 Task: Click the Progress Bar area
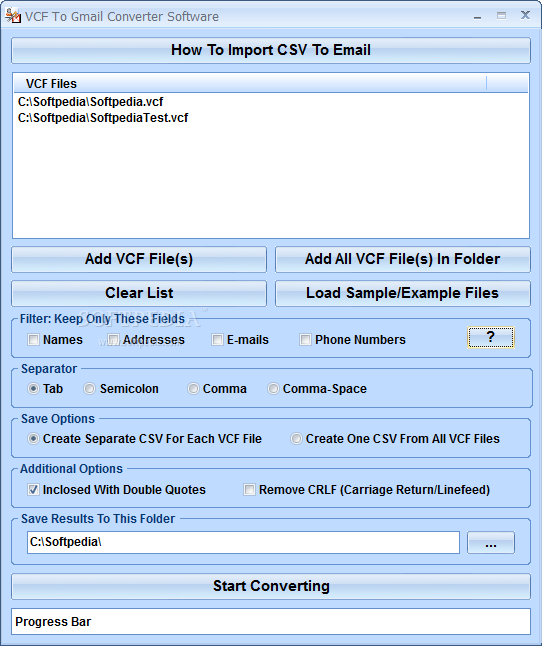tap(271, 622)
